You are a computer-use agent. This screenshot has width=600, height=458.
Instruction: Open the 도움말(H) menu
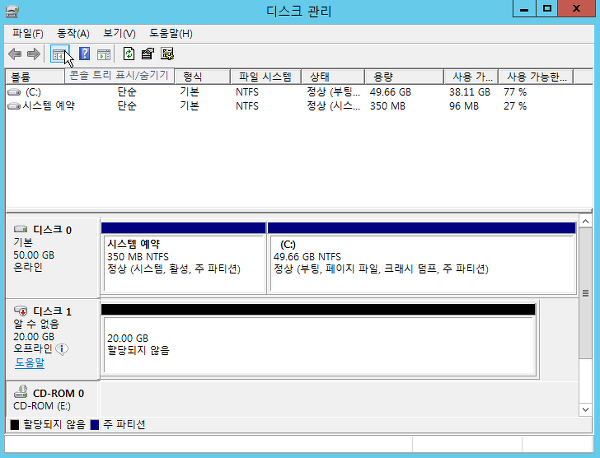click(171, 34)
